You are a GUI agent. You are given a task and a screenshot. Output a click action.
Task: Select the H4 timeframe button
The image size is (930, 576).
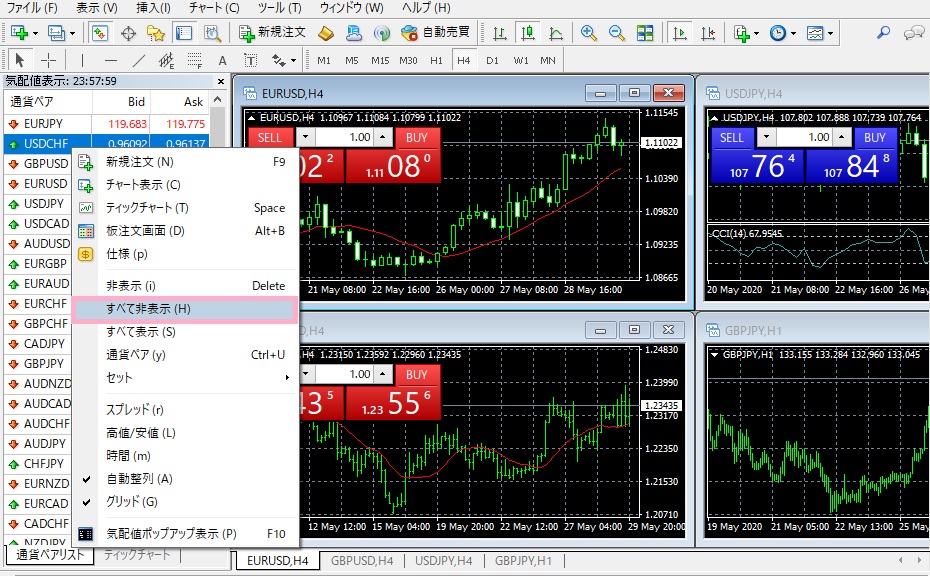point(464,60)
